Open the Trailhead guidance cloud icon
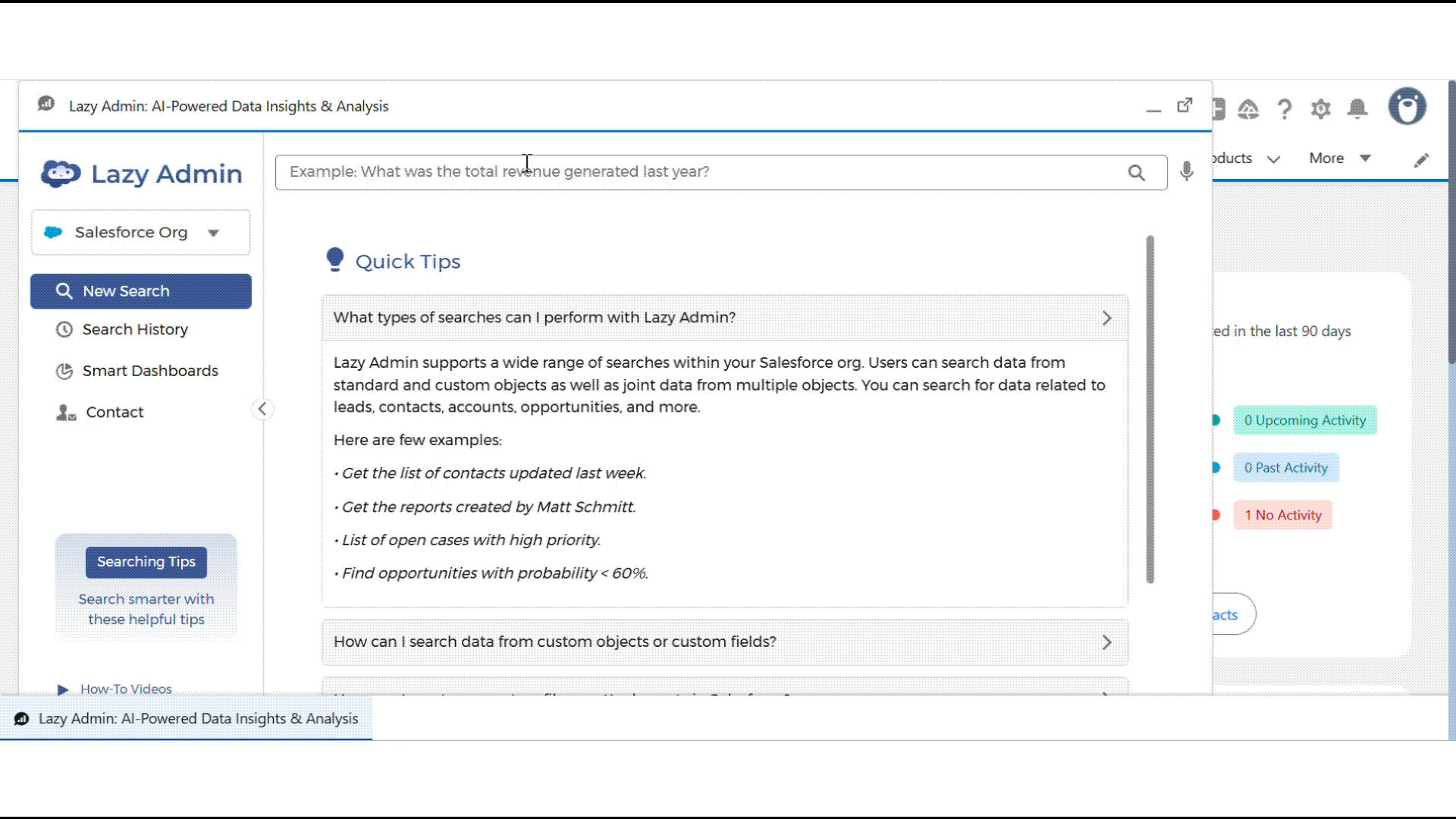Screen dimensions: 1456x819 (x=1248, y=110)
